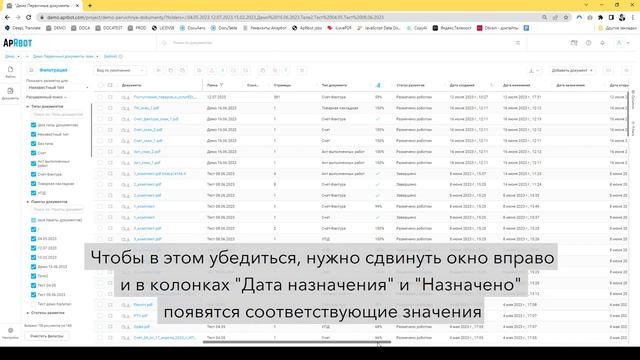The image size is (640, 360).
Task: Check the 'Тест демо-пилотаж' package checkbox
Action: tap(33, 304)
